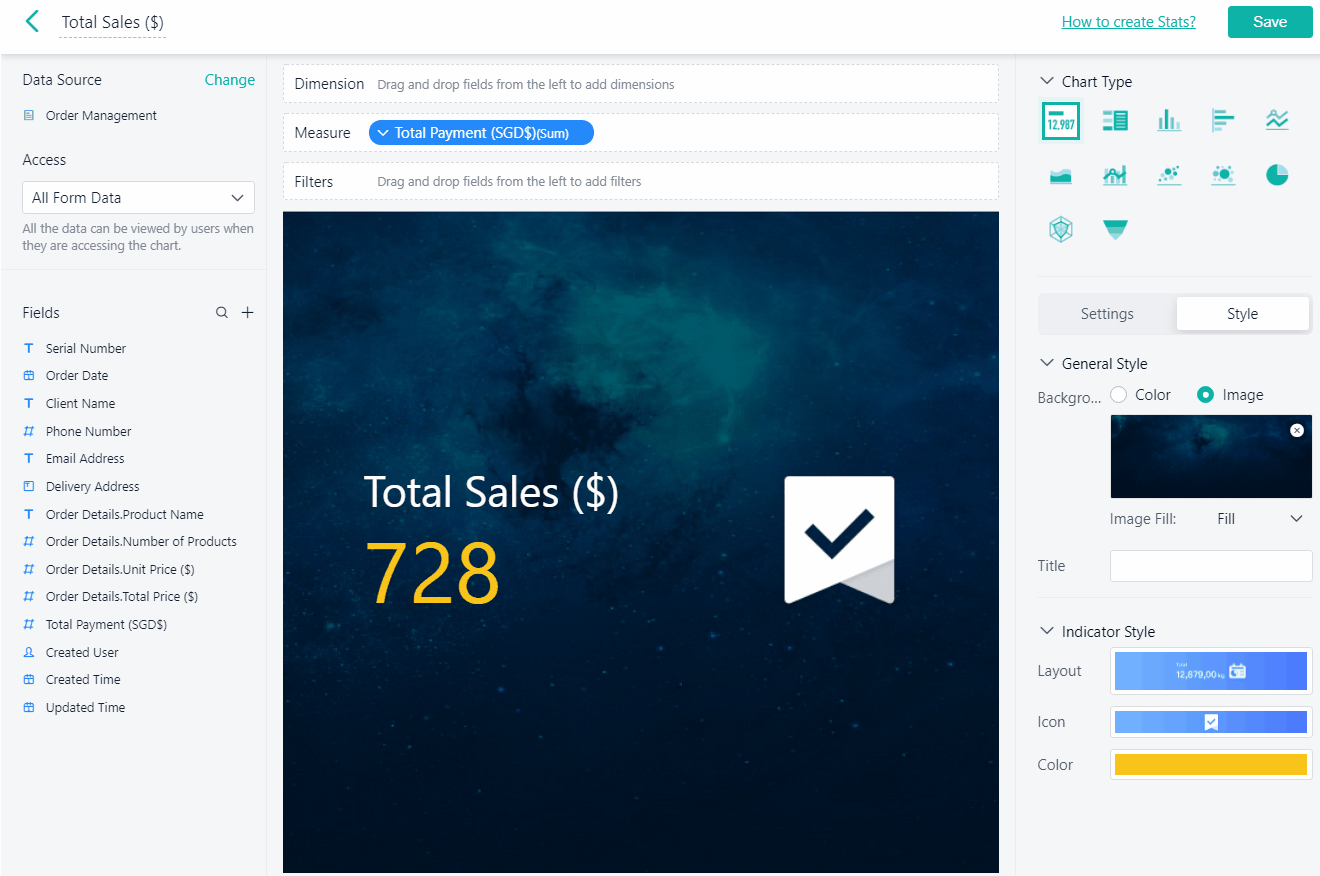
Task: Click the plus icon next to Fields
Action: (x=248, y=313)
